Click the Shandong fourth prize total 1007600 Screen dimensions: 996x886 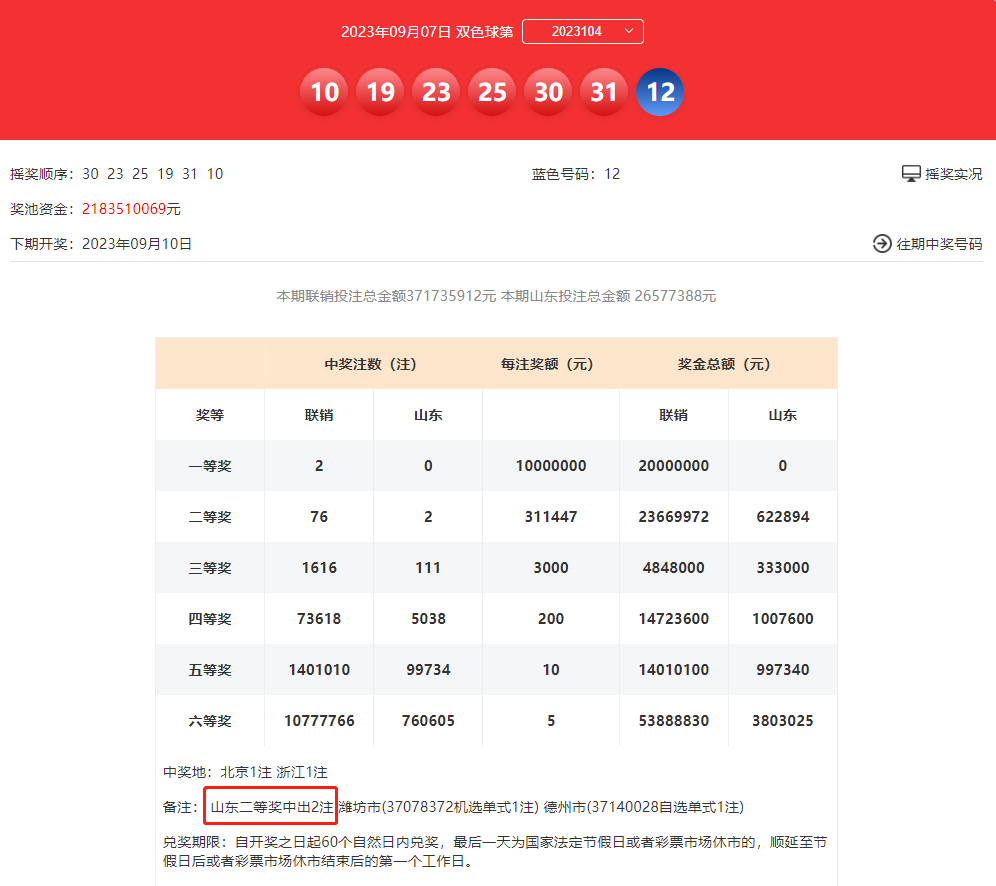[x=783, y=619]
